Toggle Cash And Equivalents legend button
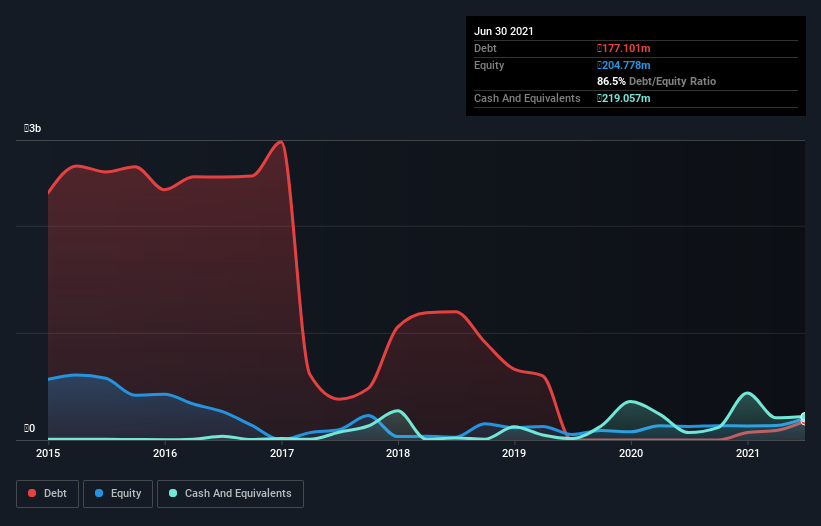 [230, 494]
